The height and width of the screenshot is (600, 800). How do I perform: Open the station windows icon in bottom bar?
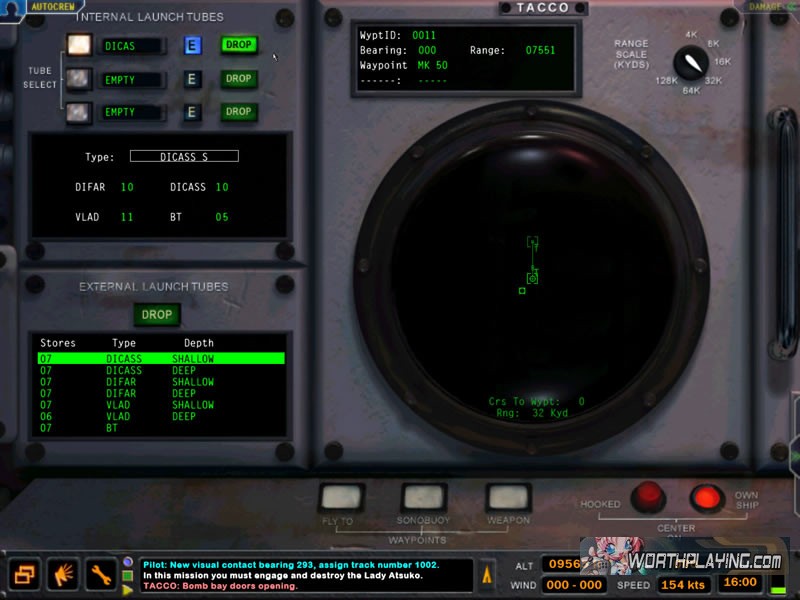pos(25,574)
